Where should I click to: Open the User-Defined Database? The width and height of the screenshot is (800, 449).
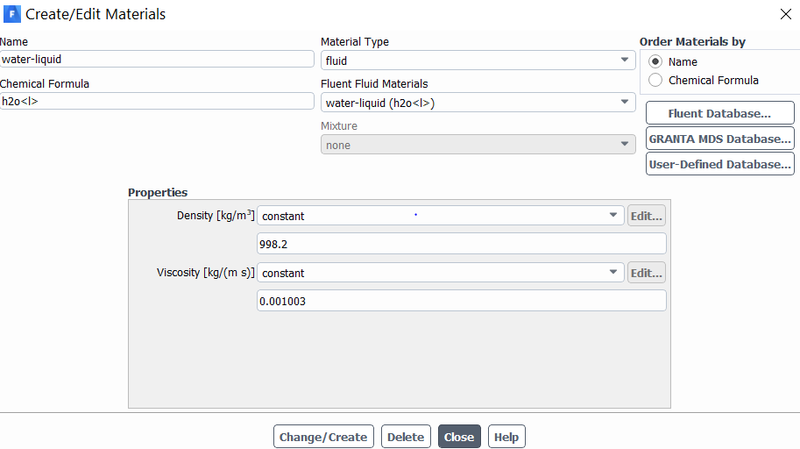720,164
